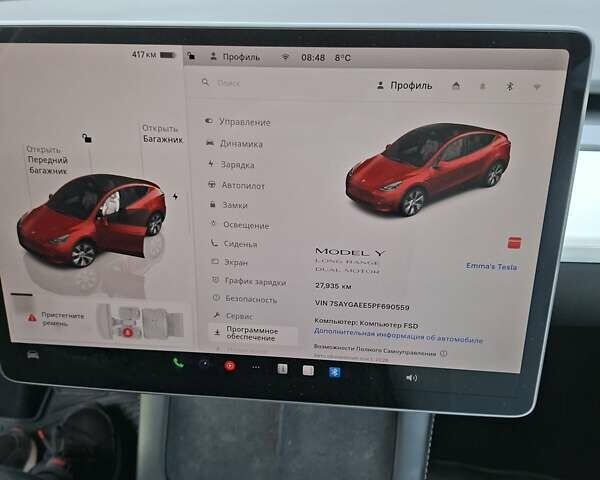Select the Зарядка lightning bolt icon
The height and width of the screenshot is (480, 600).
point(211,164)
